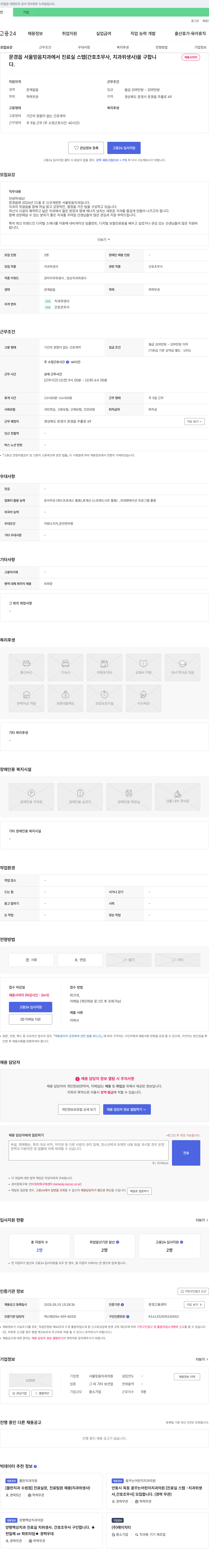Open the 취업지원 main menu
Viewport: 209px width, 1568px height.
[69, 34]
